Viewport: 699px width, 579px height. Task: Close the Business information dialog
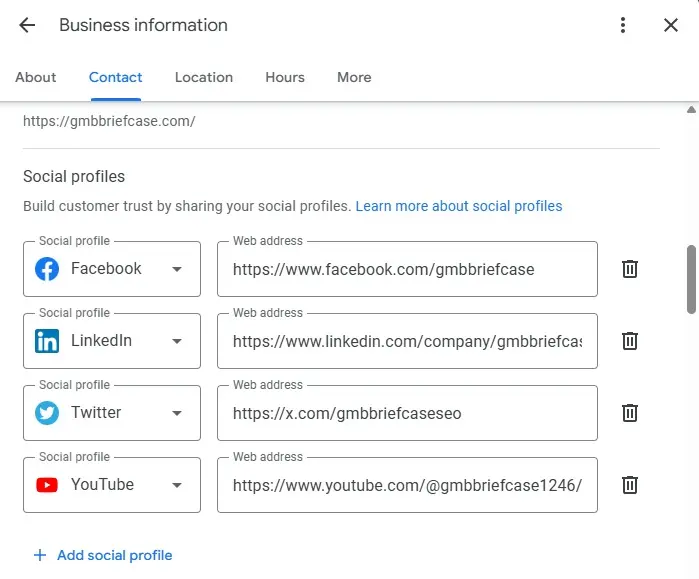[670, 25]
